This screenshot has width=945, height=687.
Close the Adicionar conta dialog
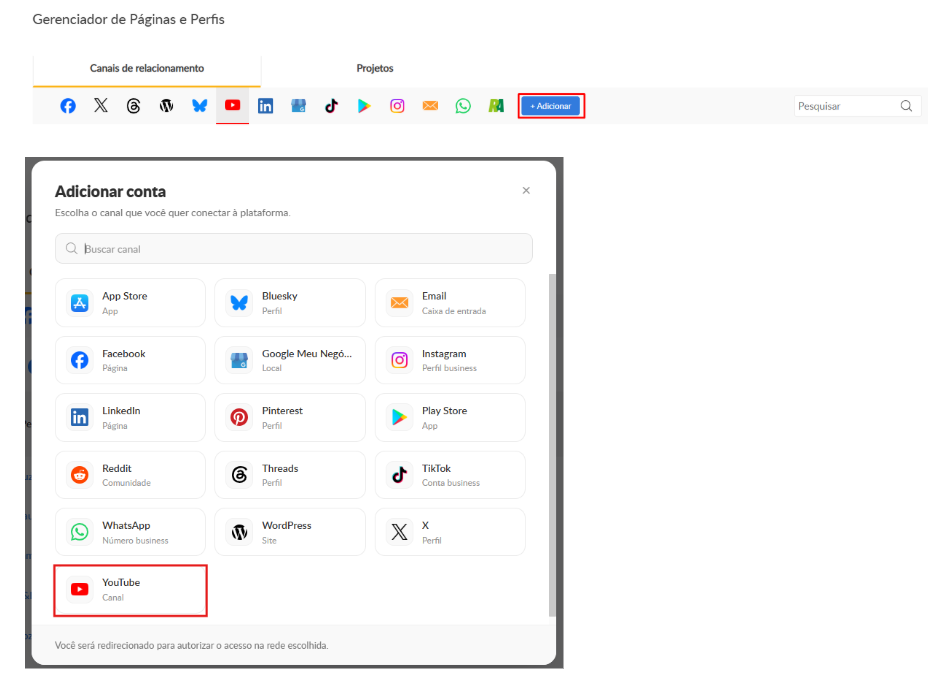click(526, 190)
